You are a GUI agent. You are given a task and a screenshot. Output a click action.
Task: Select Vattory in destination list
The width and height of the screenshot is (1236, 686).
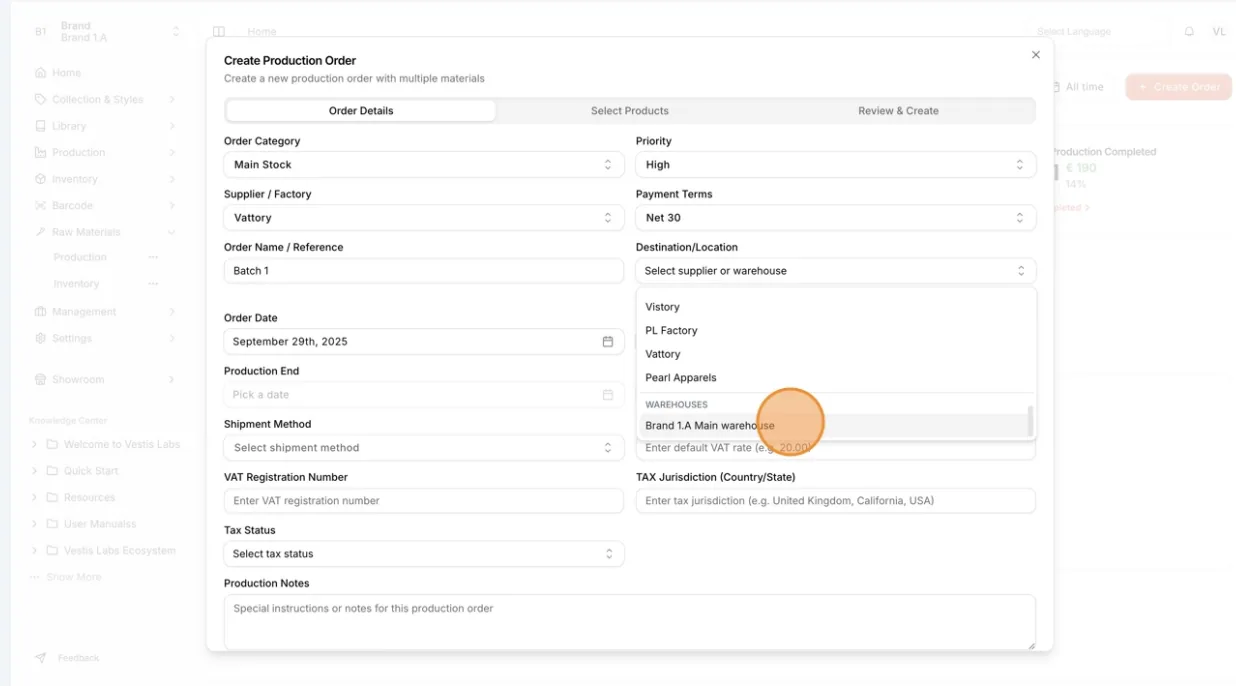click(836, 354)
